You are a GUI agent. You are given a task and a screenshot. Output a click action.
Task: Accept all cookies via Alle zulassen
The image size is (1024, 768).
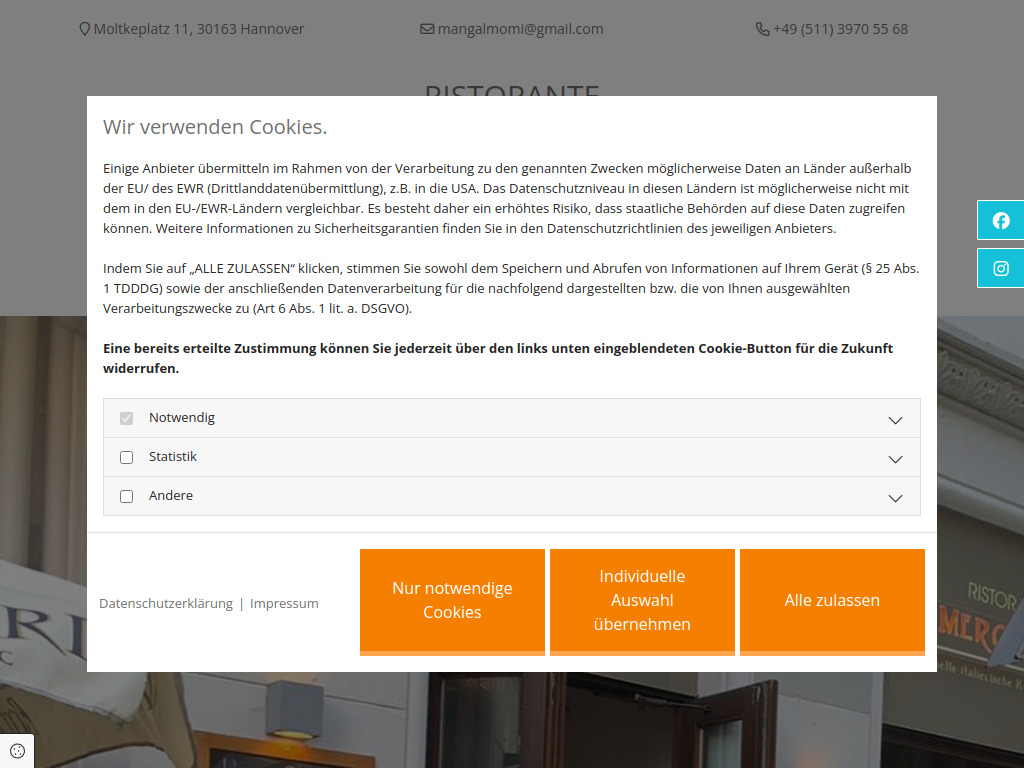click(831, 600)
